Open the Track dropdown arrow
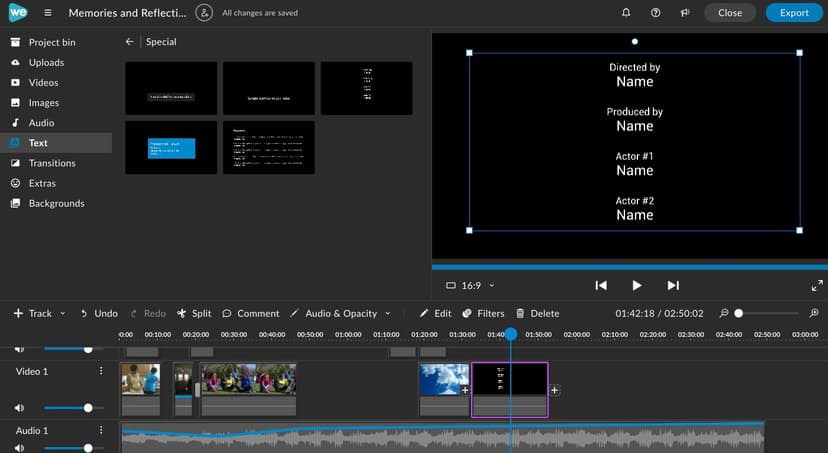Image resolution: width=828 pixels, height=453 pixels. click(x=63, y=314)
